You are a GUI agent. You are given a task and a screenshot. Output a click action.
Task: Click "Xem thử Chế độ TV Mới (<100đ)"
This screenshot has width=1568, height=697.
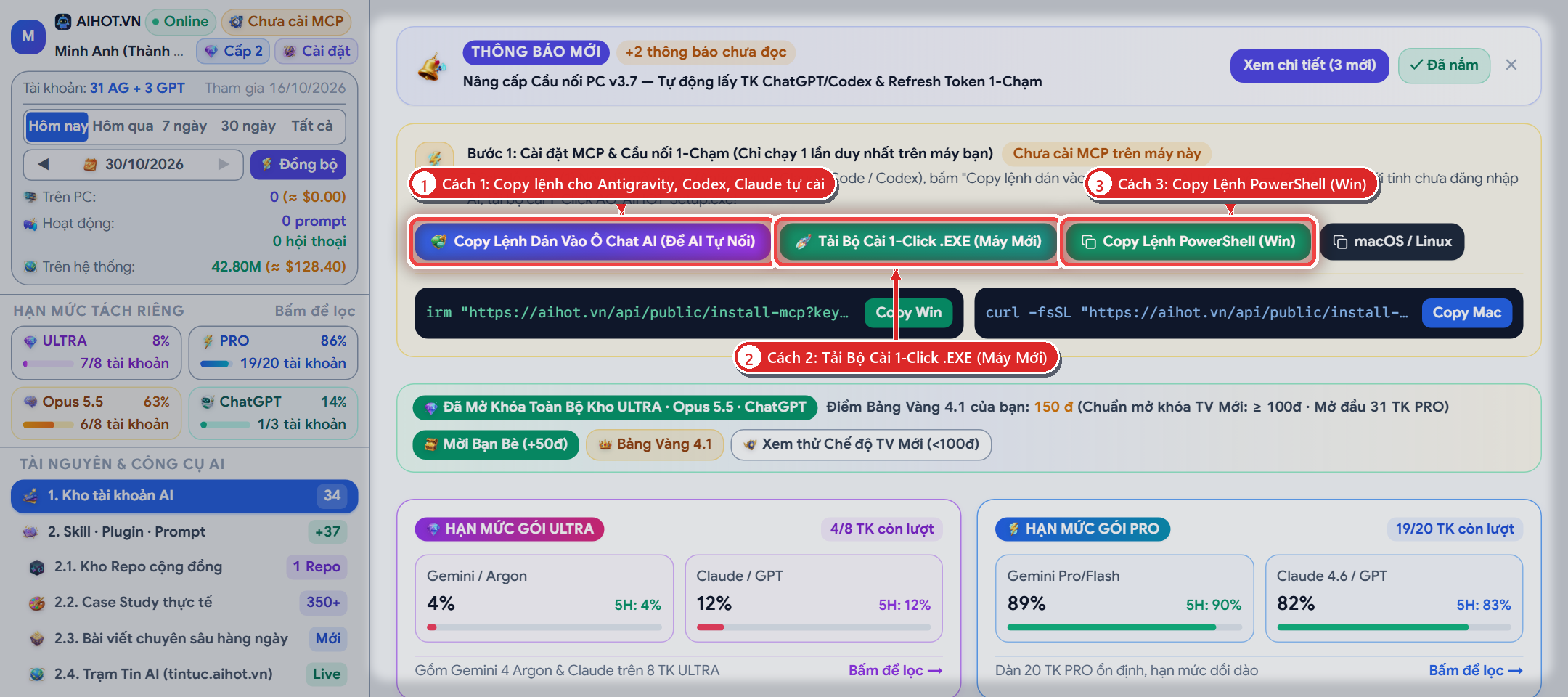(861, 444)
